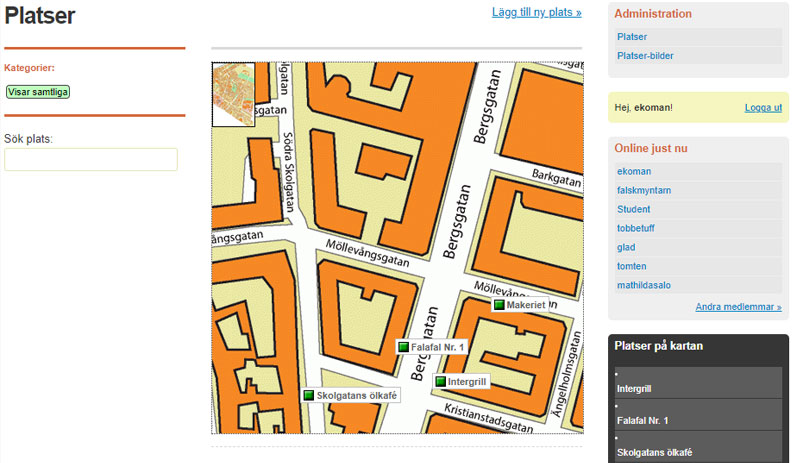Screen dimensions: 800x463
Task: Expand the Andra medlemmar list
Action: click(x=738, y=307)
